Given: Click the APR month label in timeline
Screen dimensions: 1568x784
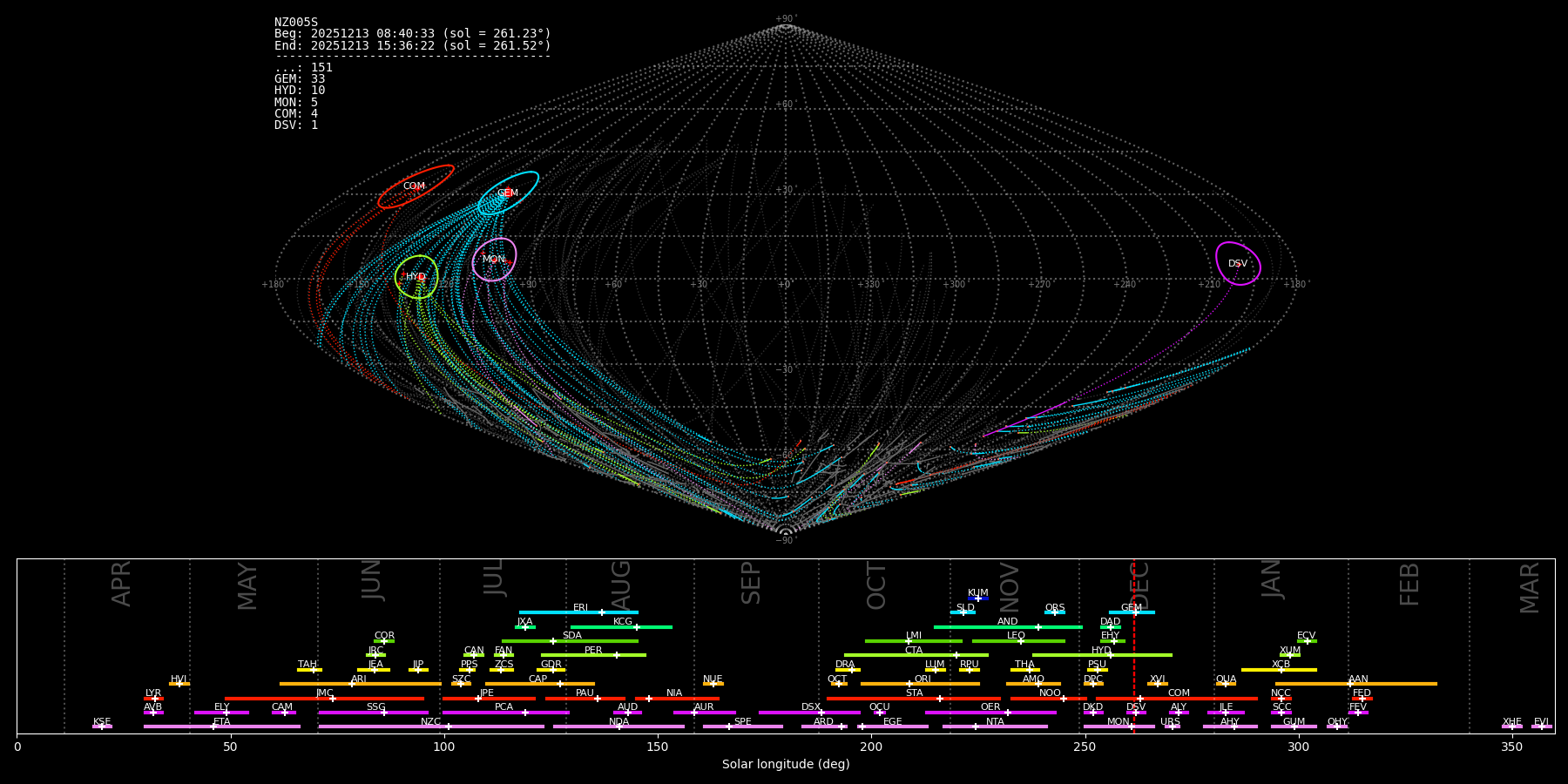Looking at the screenshot, I should pos(121,584).
